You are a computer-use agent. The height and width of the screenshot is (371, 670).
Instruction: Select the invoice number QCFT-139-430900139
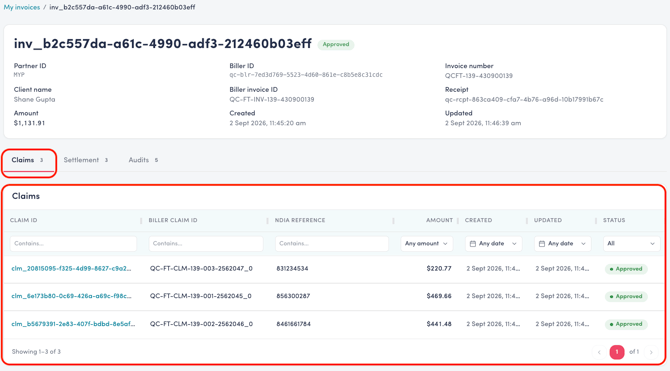(479, 76)
